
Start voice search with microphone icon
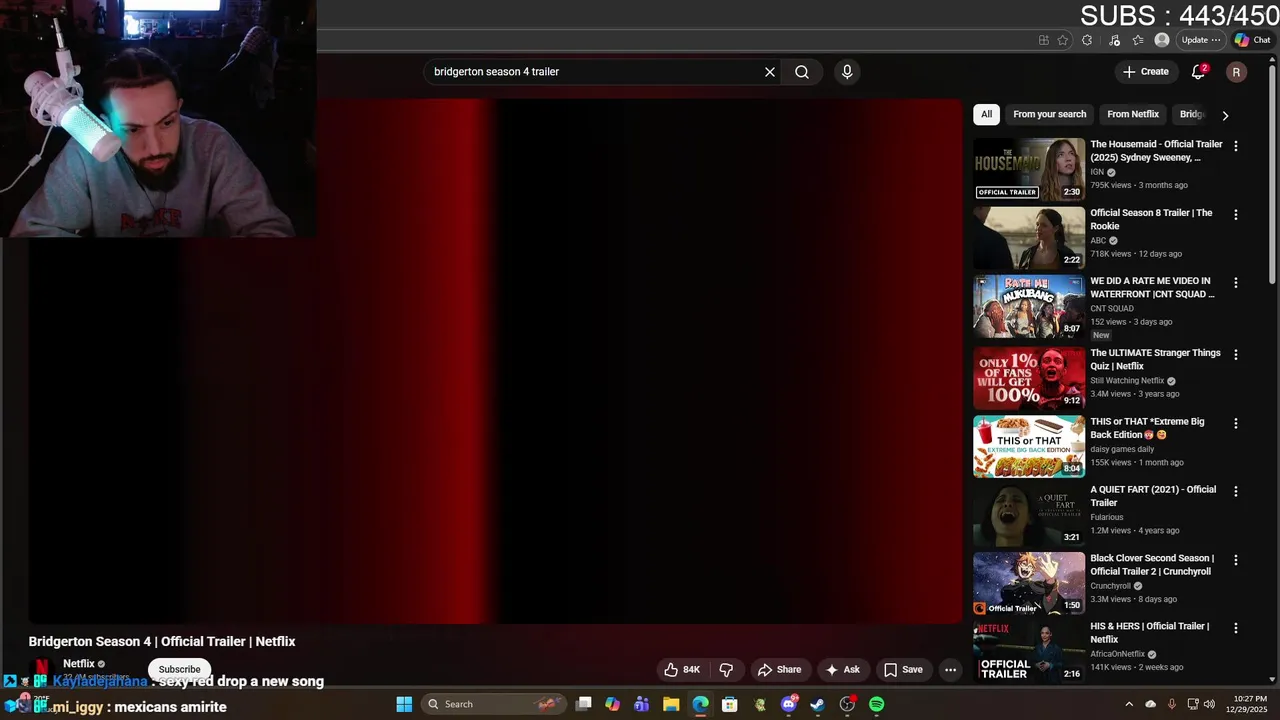tap(847, 72)
